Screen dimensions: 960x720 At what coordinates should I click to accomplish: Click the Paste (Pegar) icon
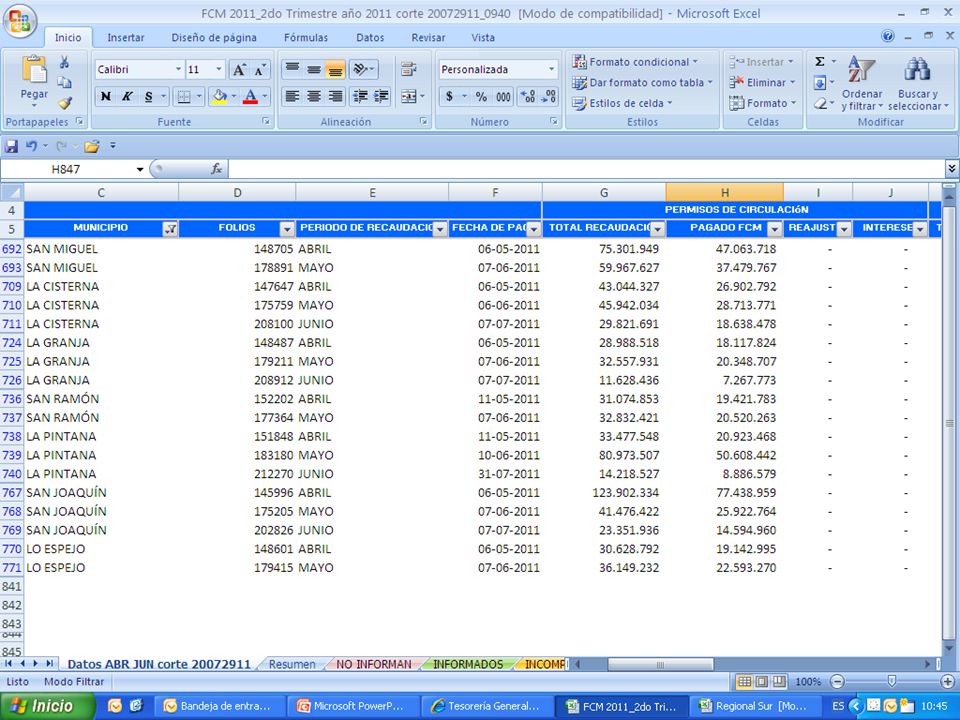[x=34, y=69]
